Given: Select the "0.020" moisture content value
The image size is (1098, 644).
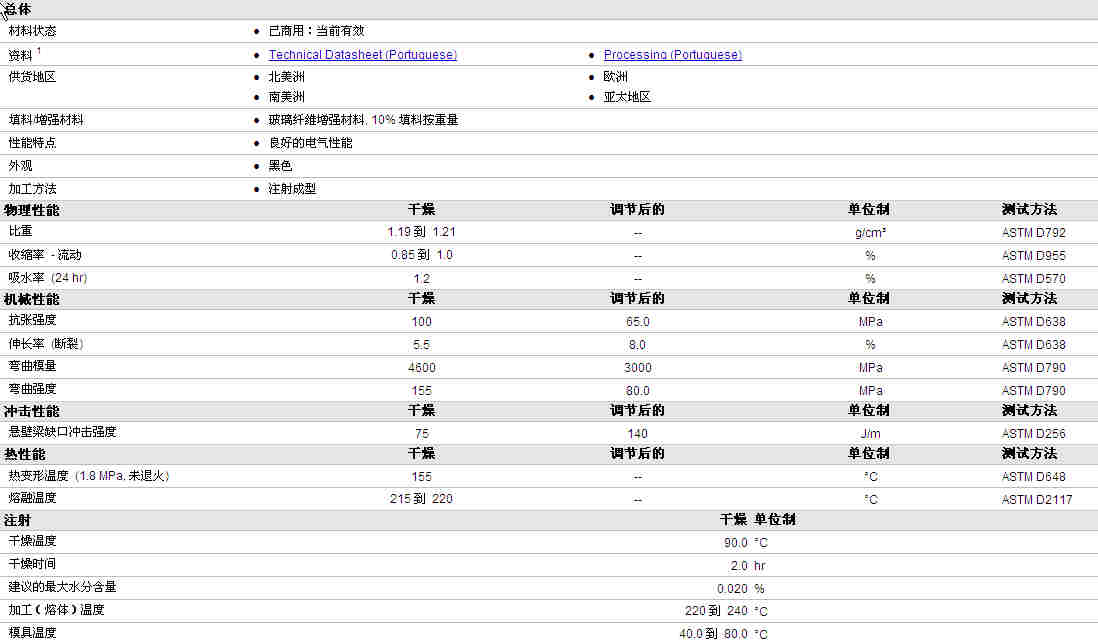Looking at the screenshot, I should coord(732,589).
